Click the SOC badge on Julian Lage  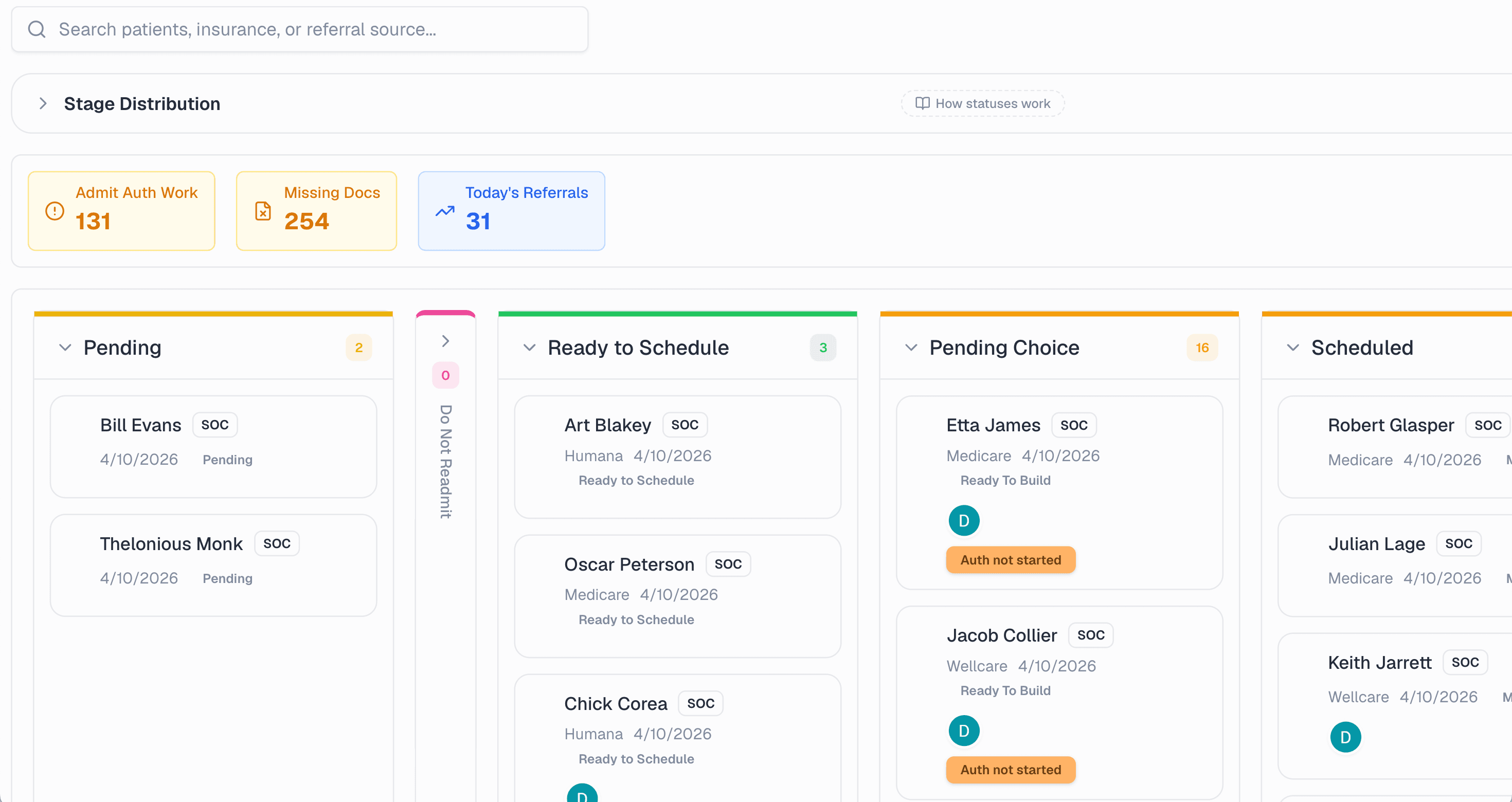tap(1459, 543)
